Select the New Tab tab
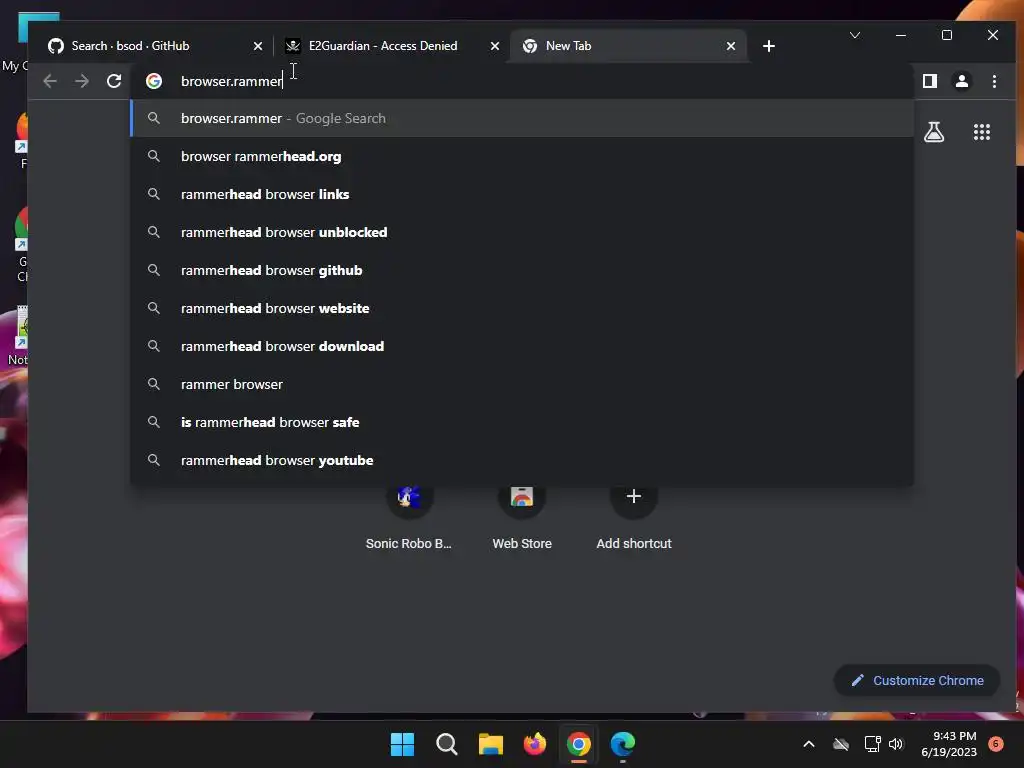 coord(627,46)
